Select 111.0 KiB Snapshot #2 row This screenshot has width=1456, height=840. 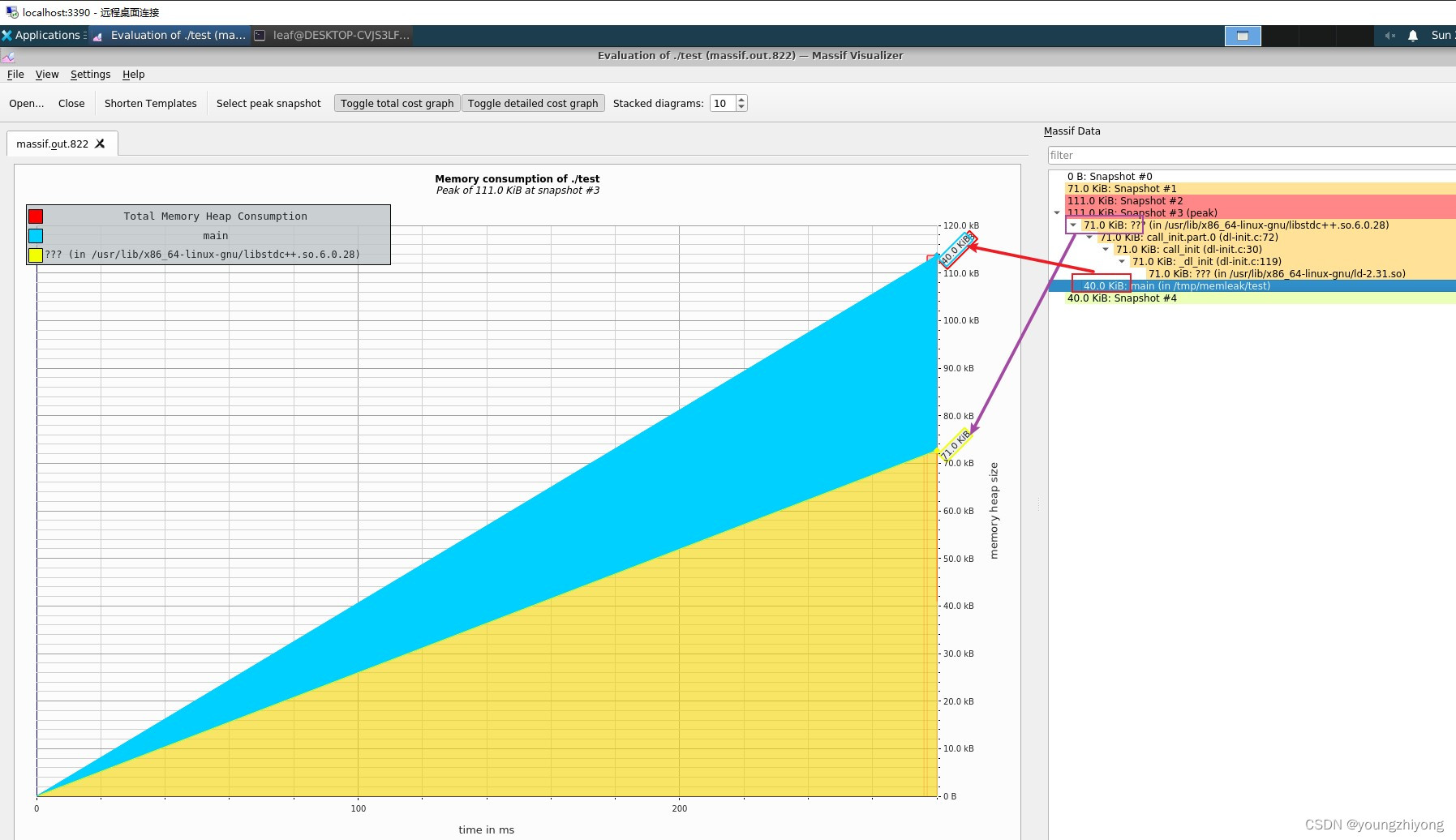coord(1260,200)
